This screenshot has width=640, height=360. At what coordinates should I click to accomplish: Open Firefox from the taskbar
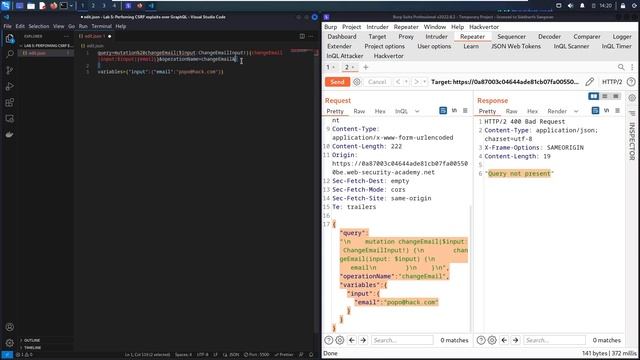click(53, 6)
